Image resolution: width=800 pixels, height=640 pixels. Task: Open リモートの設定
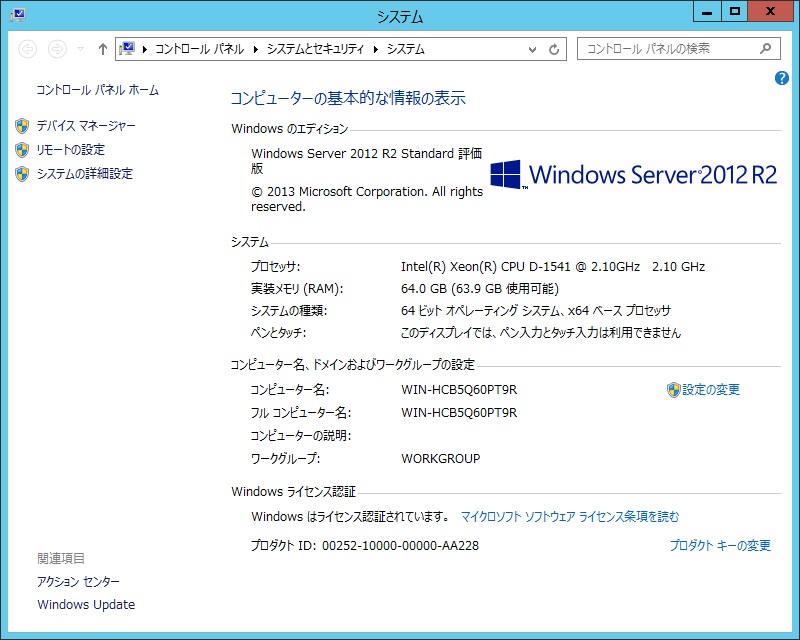pos(70,150)
